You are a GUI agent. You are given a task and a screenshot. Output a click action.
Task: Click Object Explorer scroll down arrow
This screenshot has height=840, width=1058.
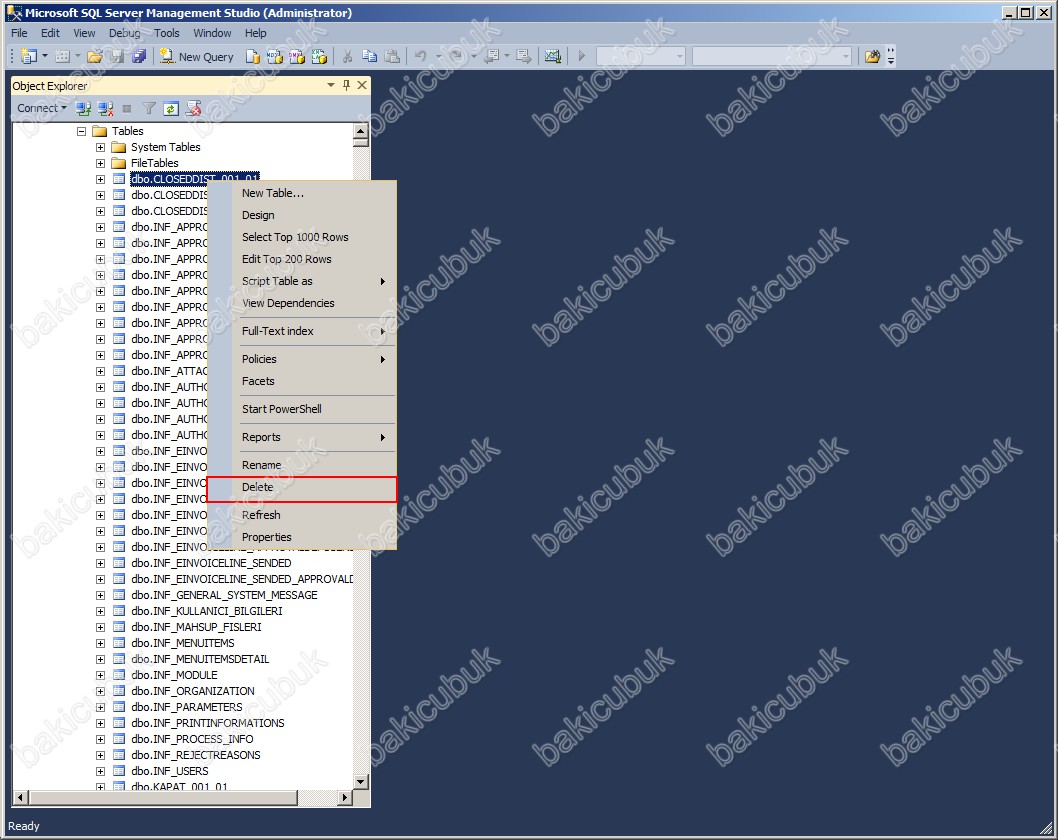pyautogui.click(x=360, y=782)
